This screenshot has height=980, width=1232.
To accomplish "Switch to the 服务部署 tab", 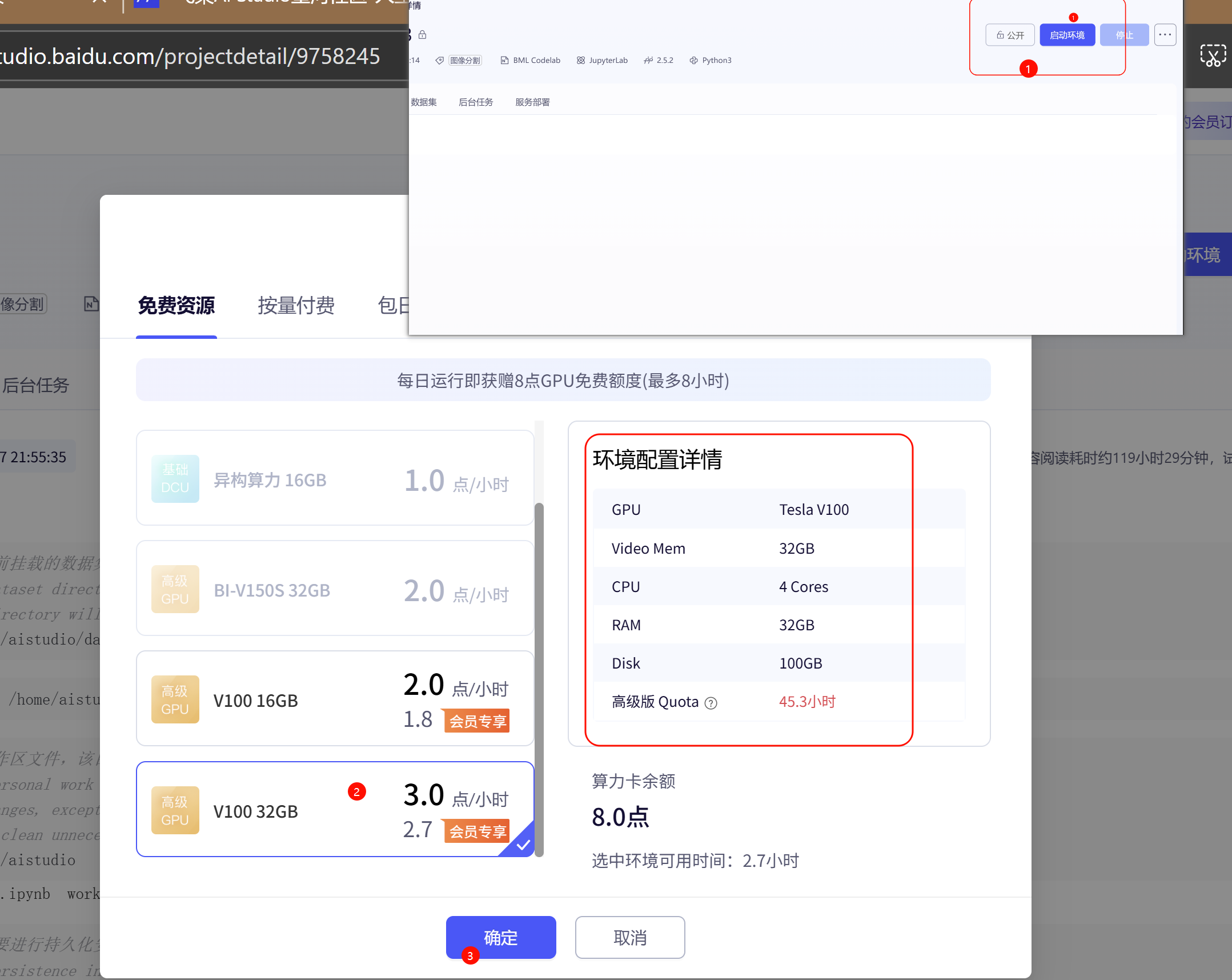I will click(x=532, y=102).
